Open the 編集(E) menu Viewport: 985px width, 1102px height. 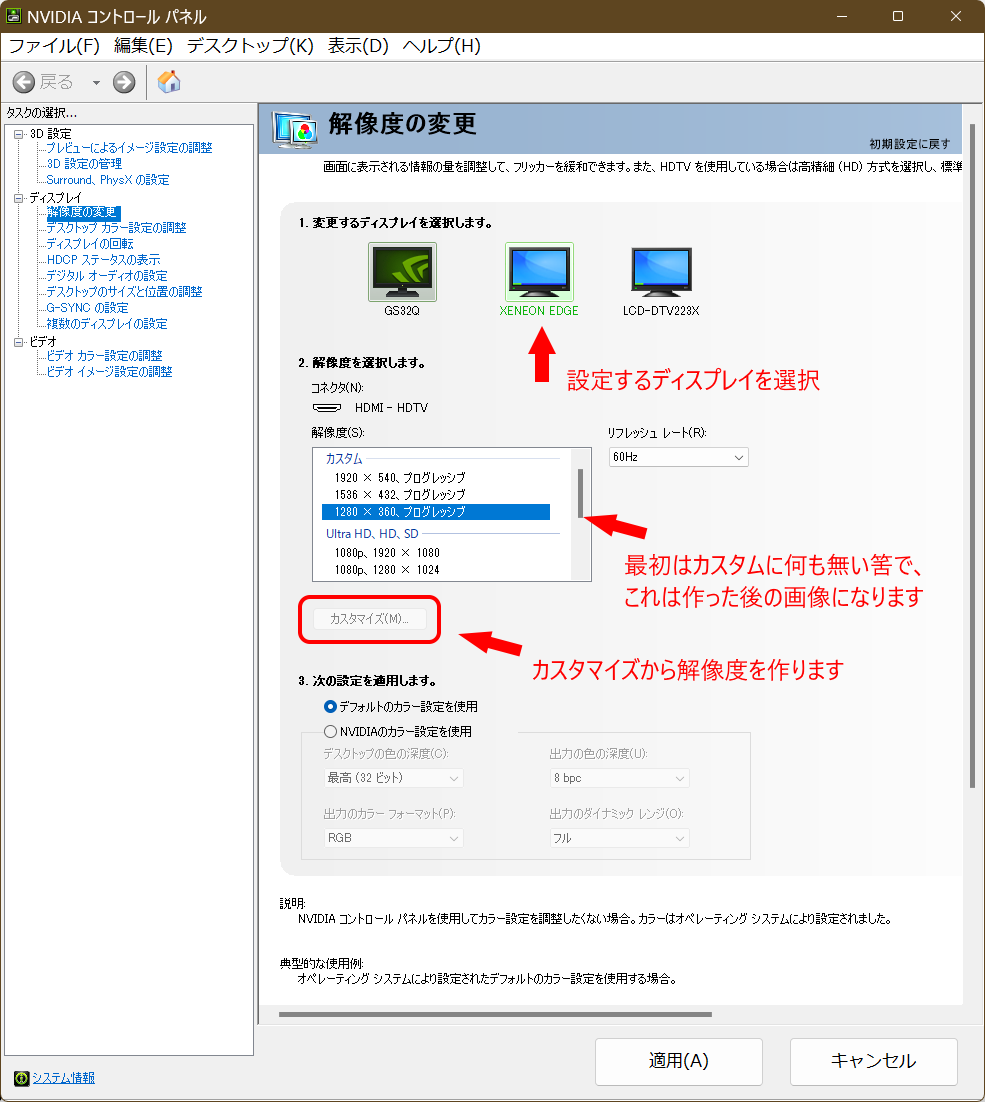click(x=143, y=46)
